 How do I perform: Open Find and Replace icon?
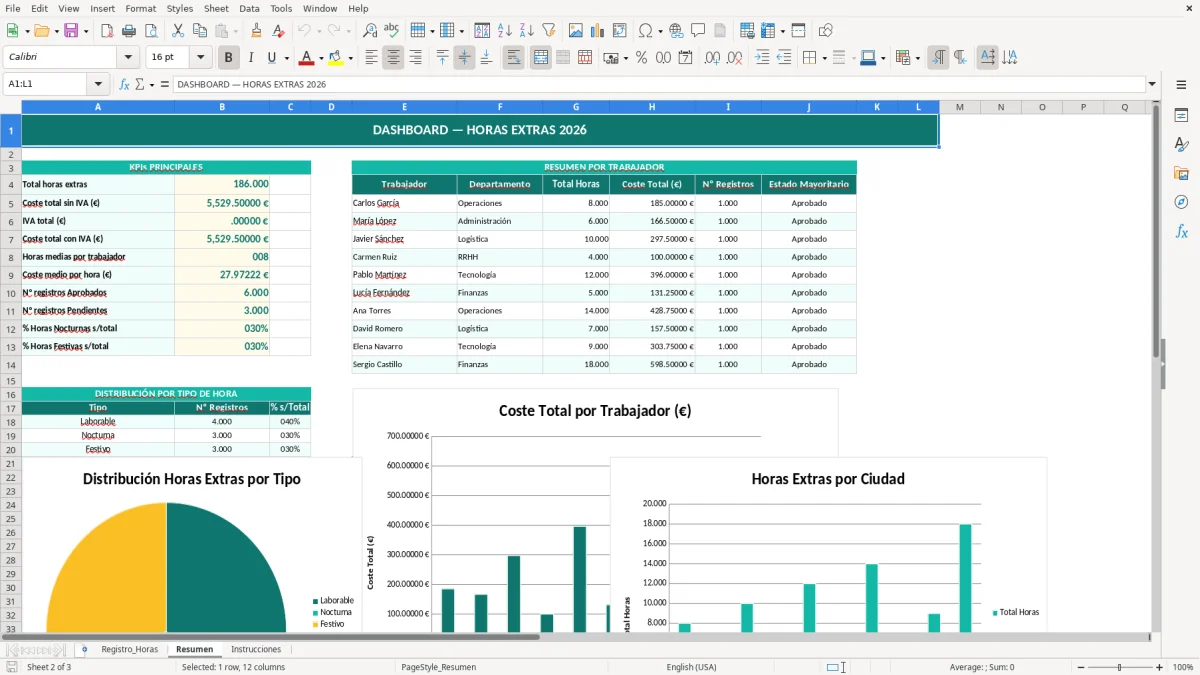pyautogui.click(x=370, y=31)
